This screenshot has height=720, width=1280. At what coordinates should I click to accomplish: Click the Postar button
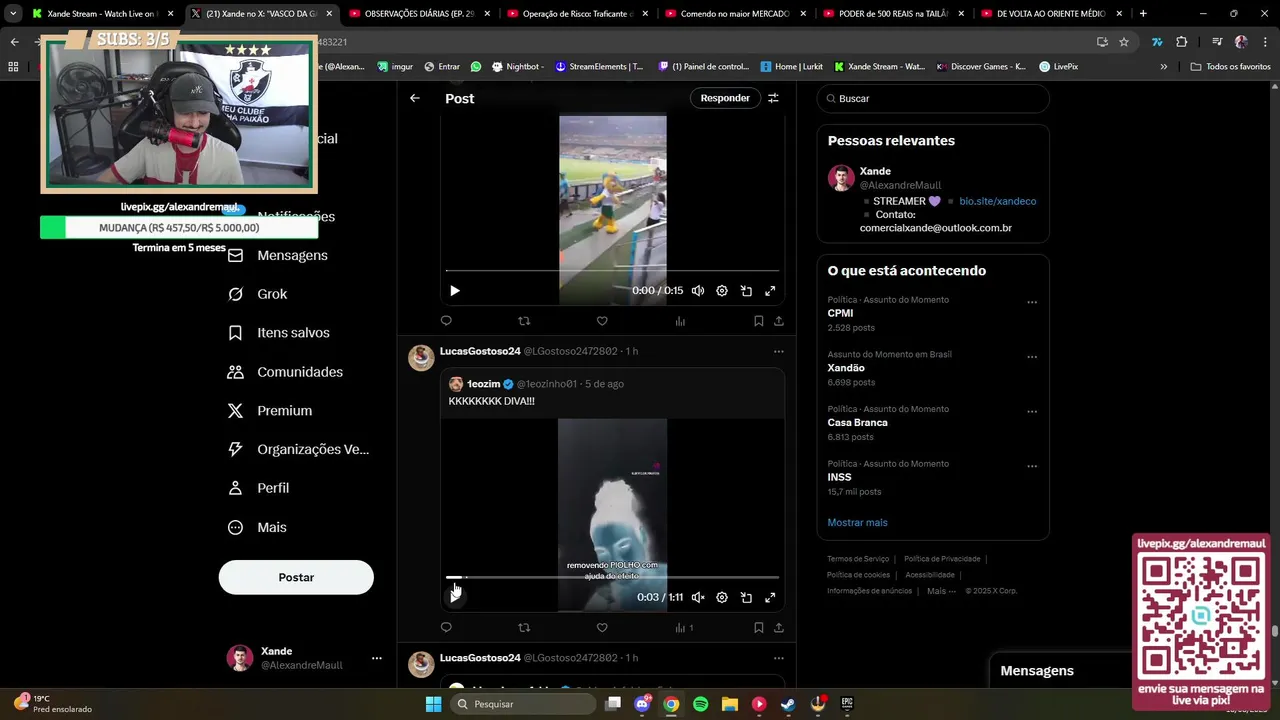(x=296, y=577)
